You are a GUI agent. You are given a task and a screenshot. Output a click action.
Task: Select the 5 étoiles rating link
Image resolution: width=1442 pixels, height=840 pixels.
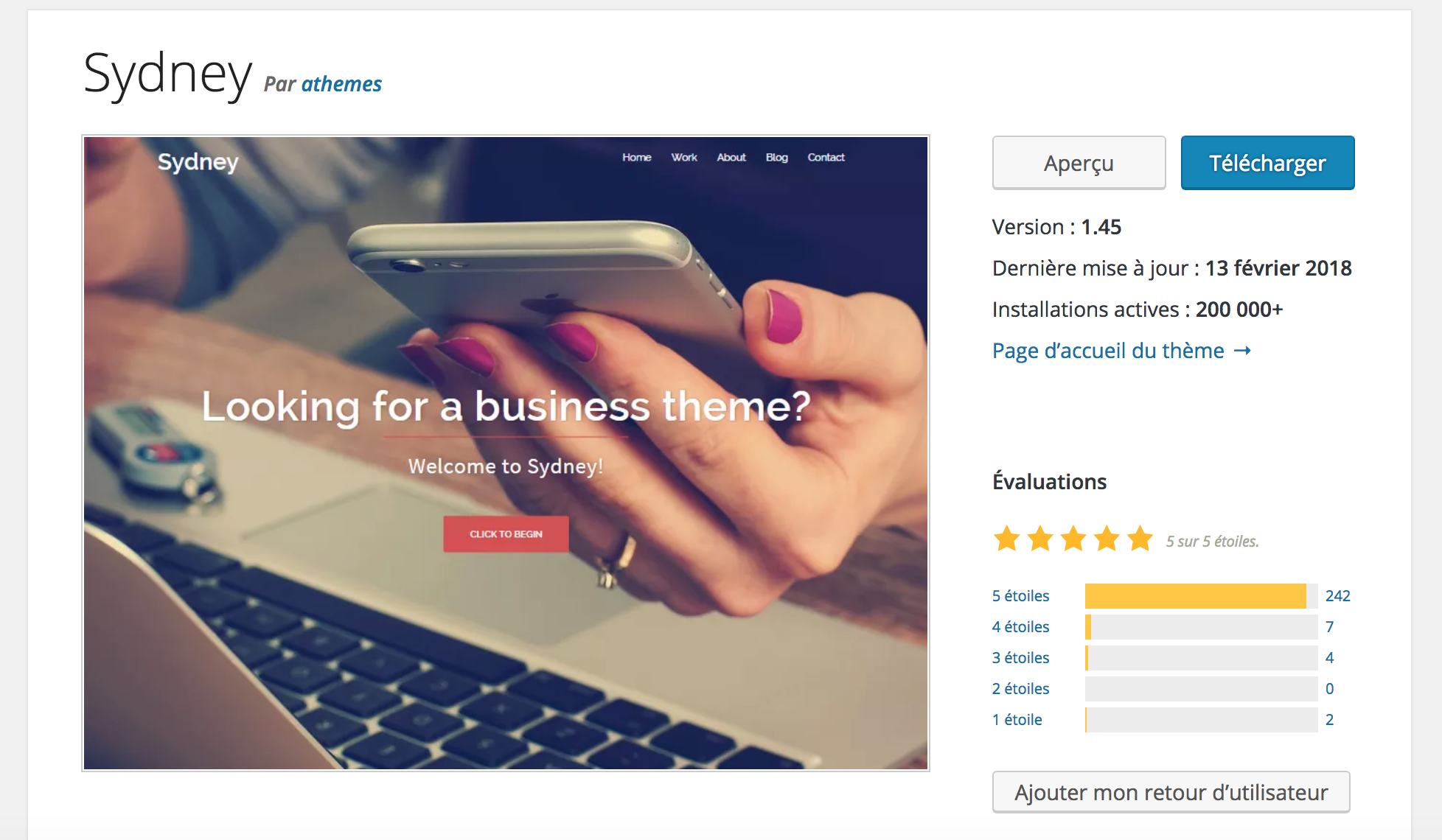(1020, 595)
